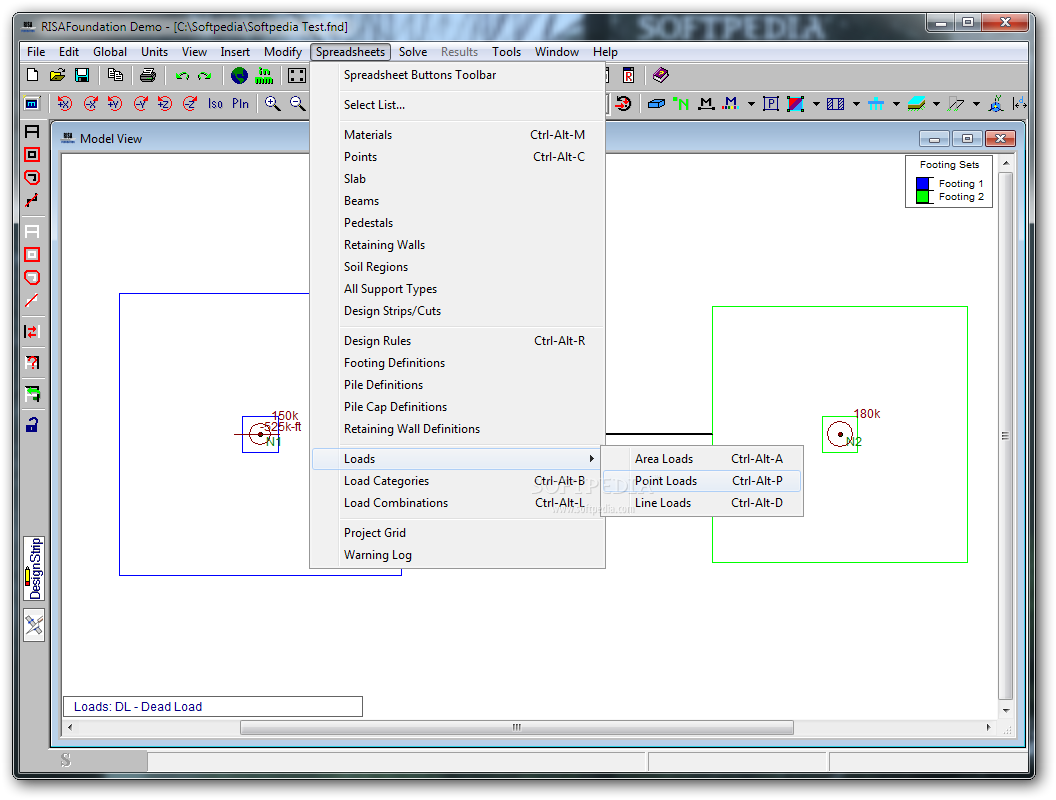Image resolution: width=1056 pixels, height=800 pixels.
Task: Open dropdown beside the plate color icon
Action: click(816, 104)
